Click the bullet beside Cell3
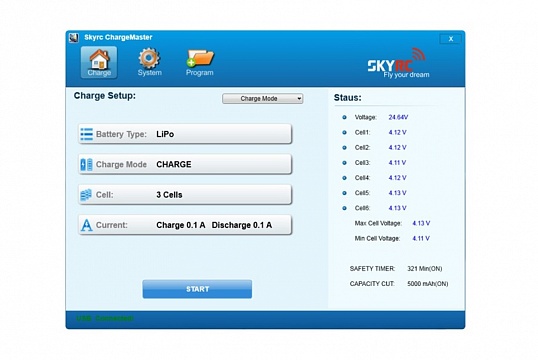The height and width of the screenshot is (360, 538). (344, 163)
